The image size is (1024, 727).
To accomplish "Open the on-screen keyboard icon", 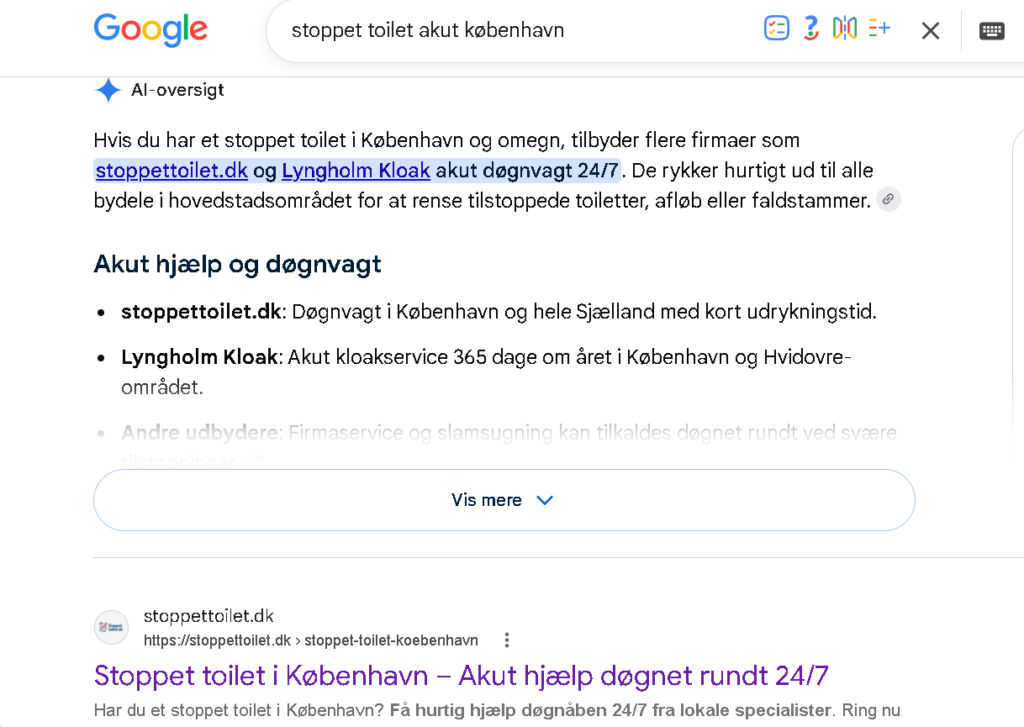I will pyautogui.click(x=991, y=31).
